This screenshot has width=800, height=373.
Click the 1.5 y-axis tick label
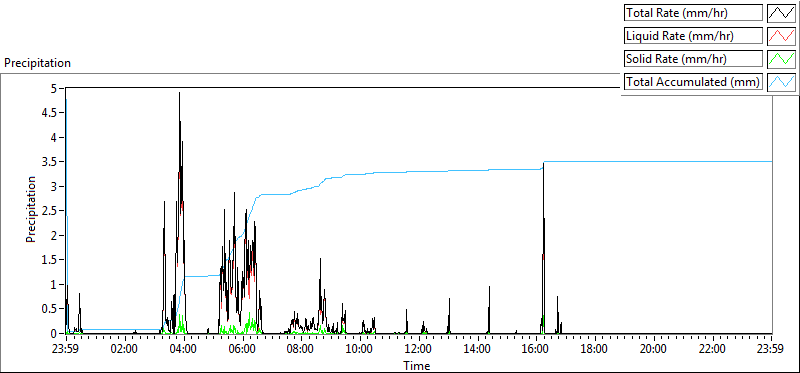click(x=49, y=260)
